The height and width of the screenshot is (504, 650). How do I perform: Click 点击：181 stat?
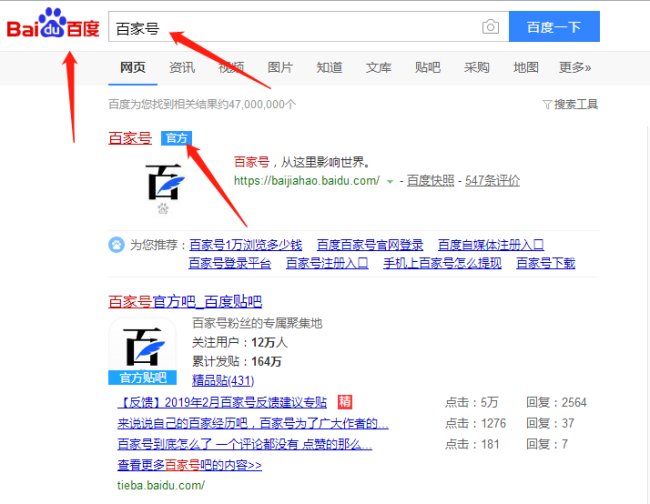472,444
